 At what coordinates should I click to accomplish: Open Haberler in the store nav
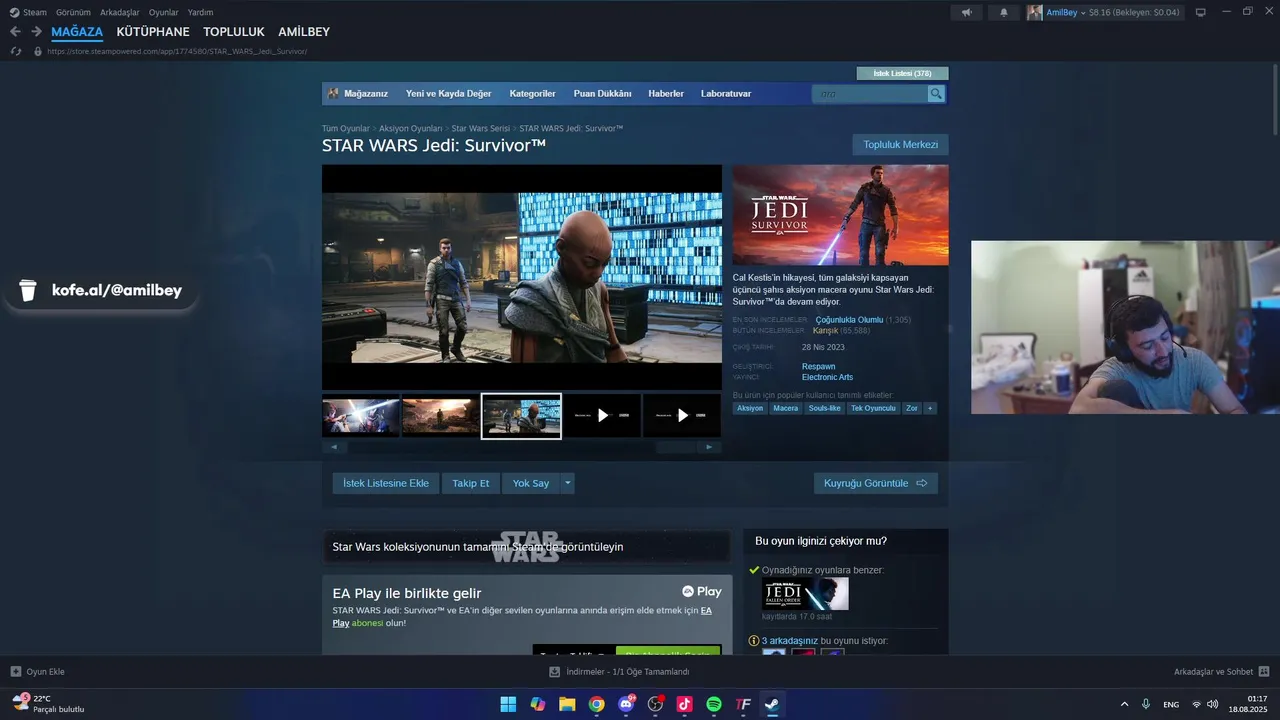point(666,93)
